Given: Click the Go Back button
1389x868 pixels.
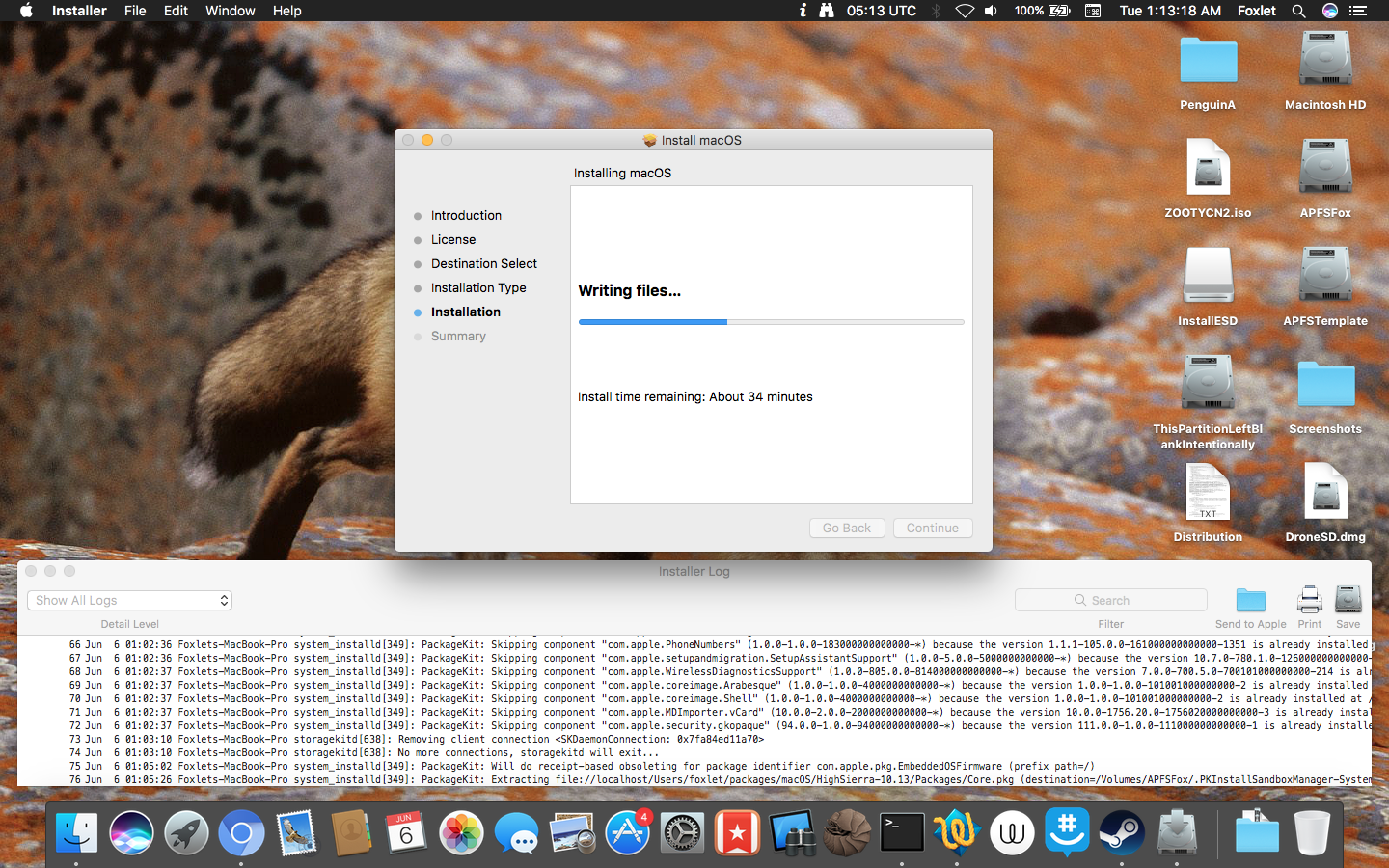Looking at the screenshot, I should (x=847, y=528).
